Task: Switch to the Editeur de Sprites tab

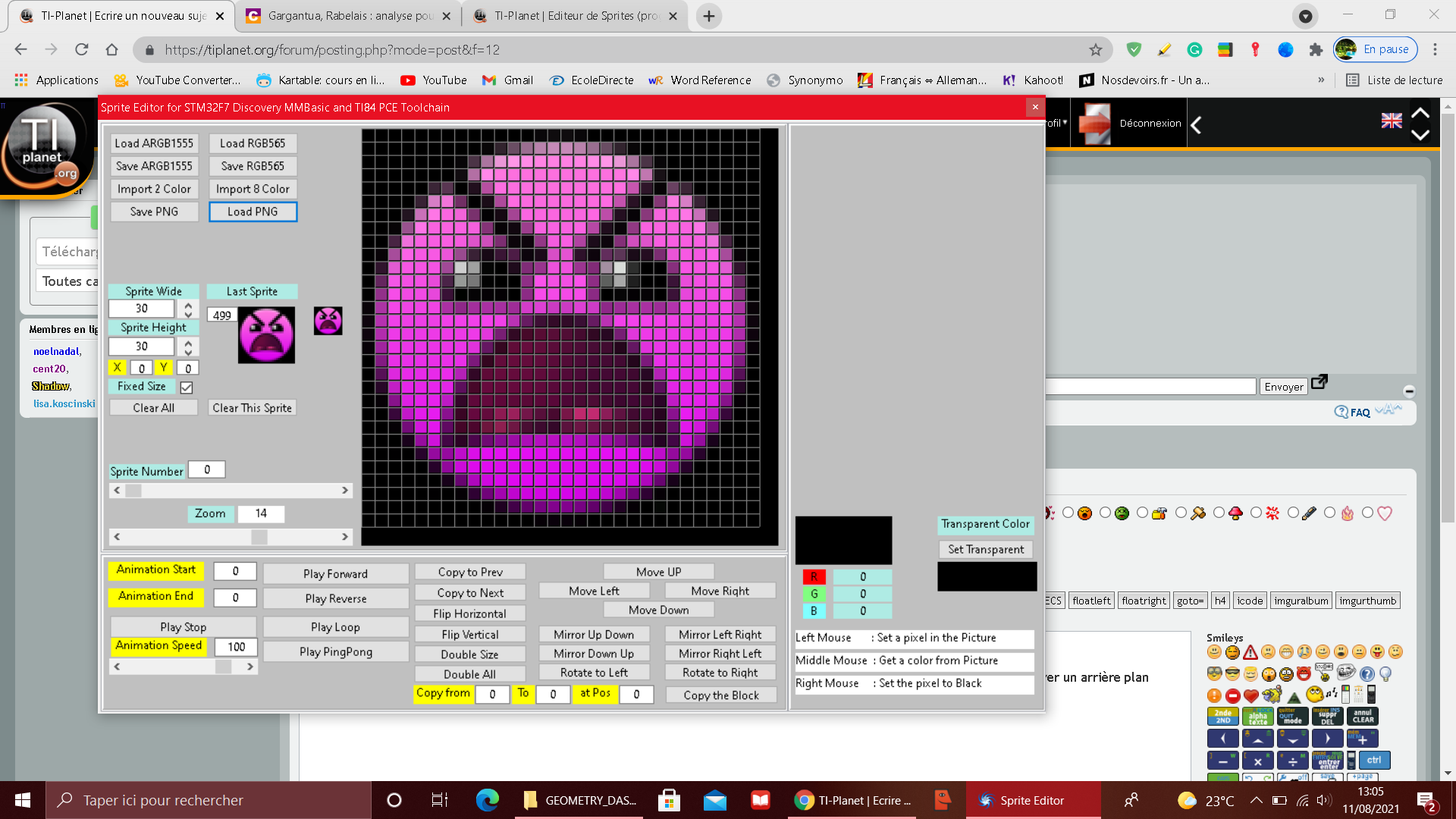Action: (x=575, y=16)
